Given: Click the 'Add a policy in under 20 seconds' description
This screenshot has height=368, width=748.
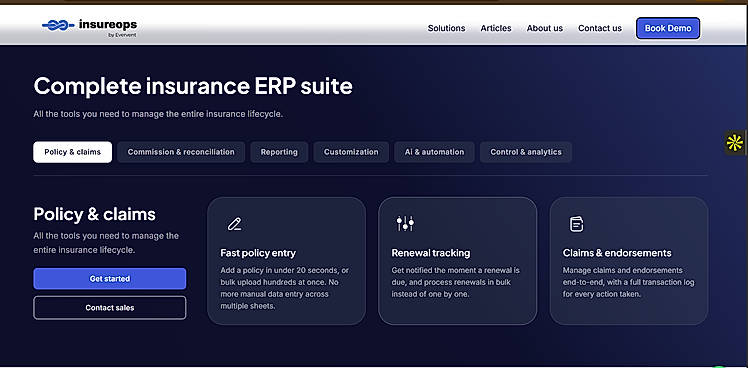Looking at the screenshot, I should [286, 288].
